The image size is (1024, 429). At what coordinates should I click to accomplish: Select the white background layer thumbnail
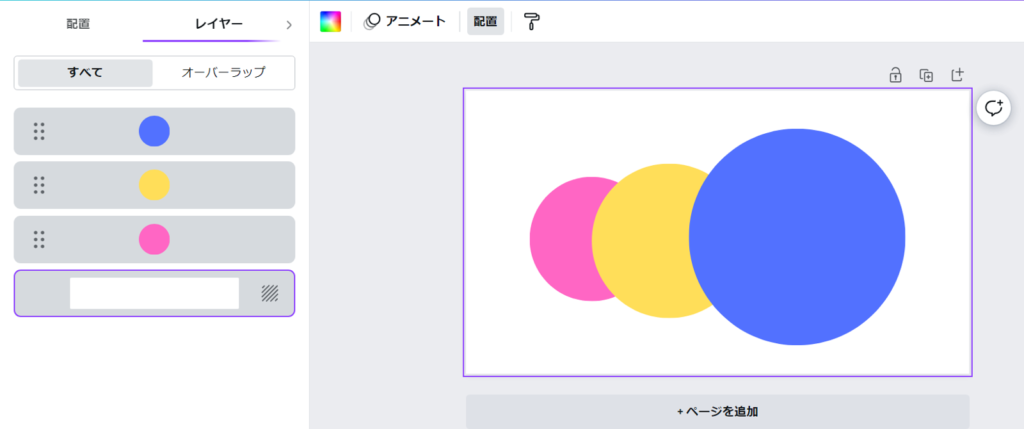tap(154, 293)
